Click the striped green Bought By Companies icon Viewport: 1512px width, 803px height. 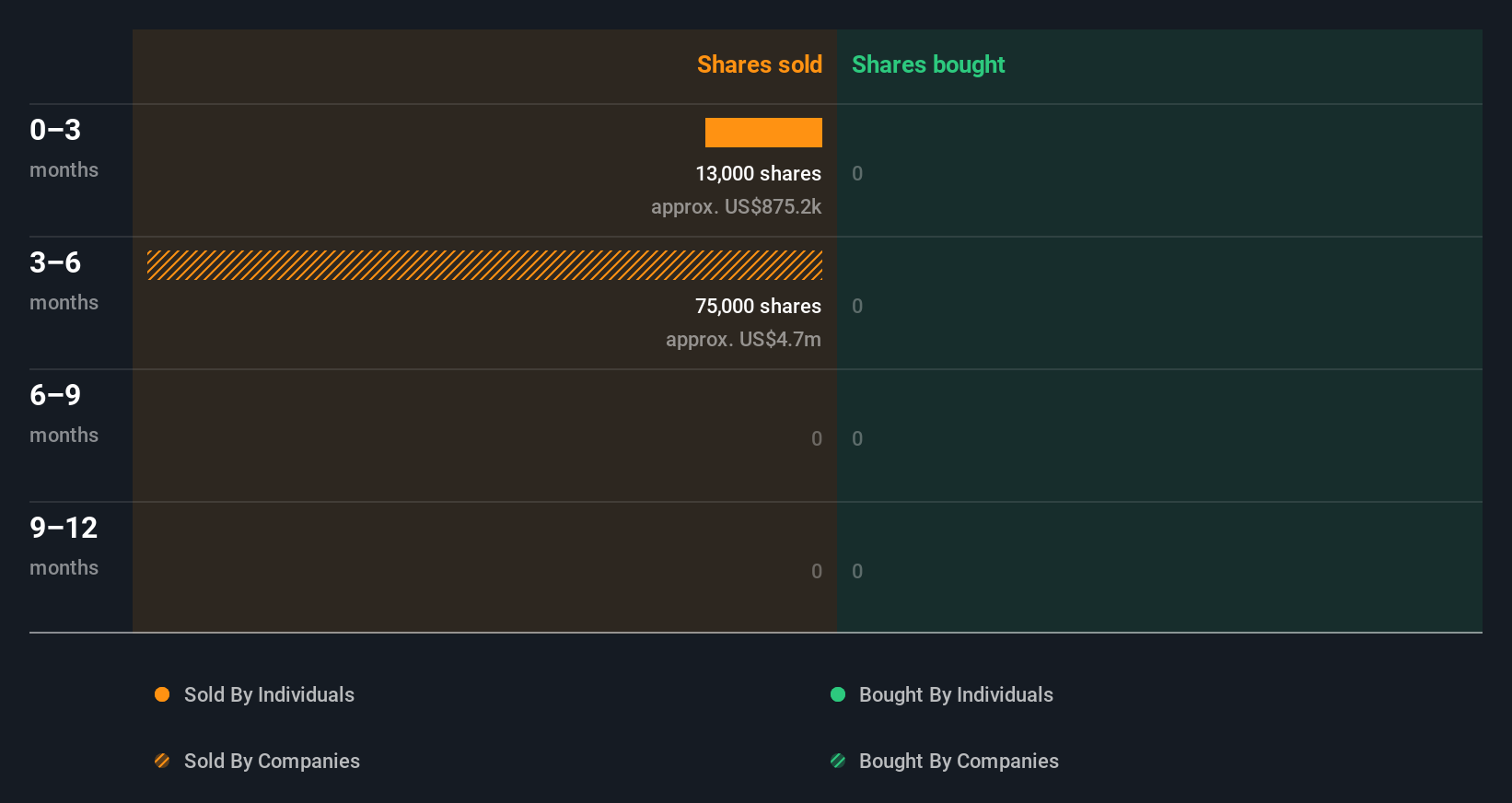click(838, 761)
